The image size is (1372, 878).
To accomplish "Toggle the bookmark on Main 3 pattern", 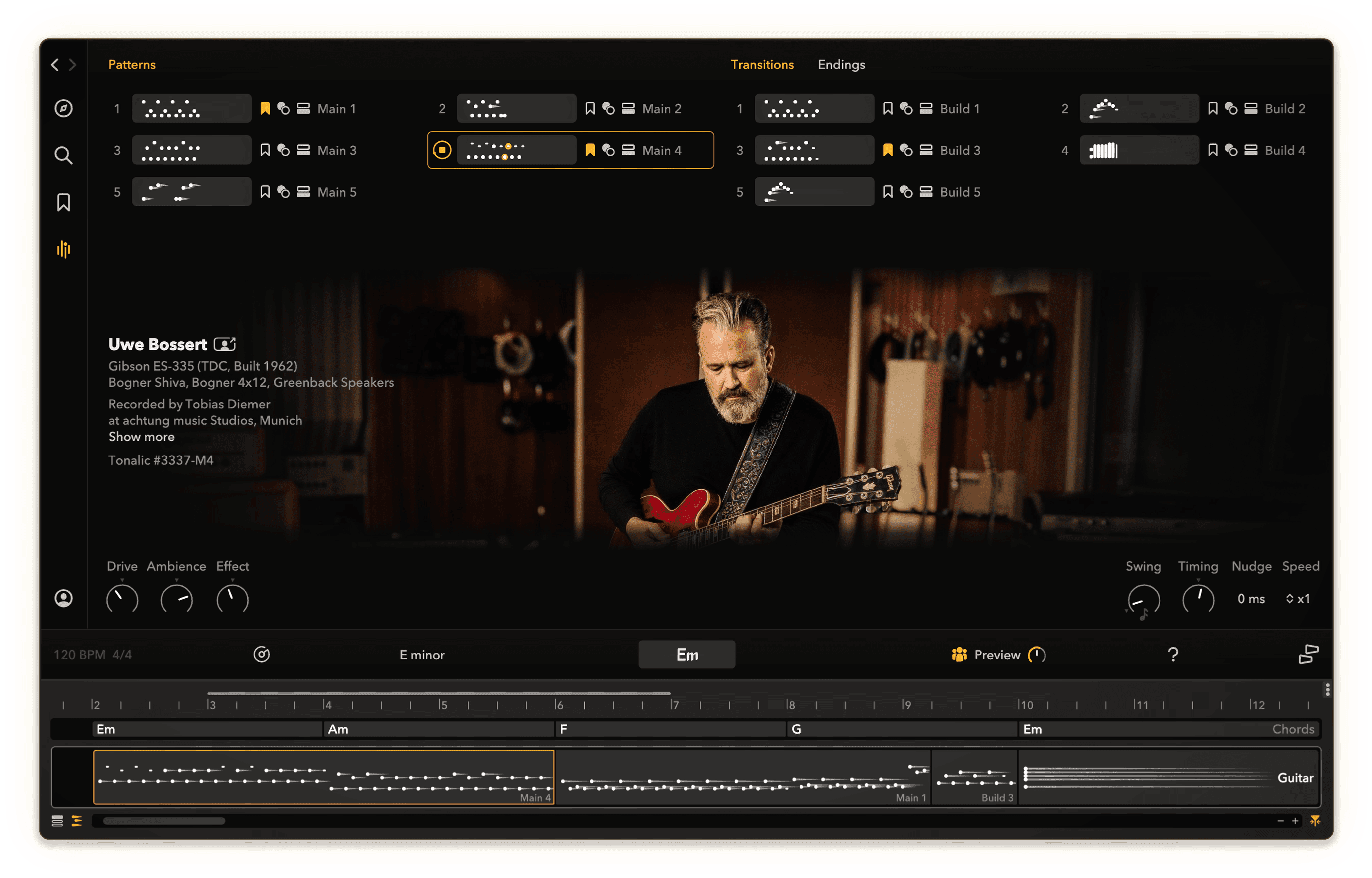I will tap(265, 150).
